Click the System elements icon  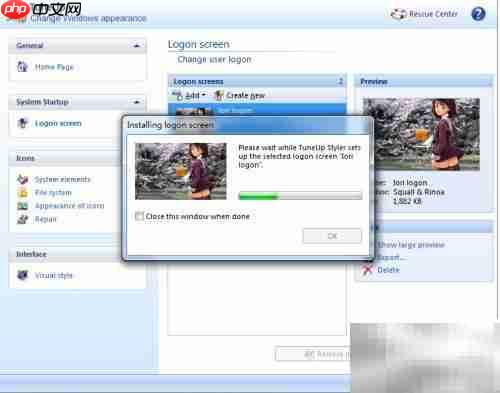pos(22,179)
